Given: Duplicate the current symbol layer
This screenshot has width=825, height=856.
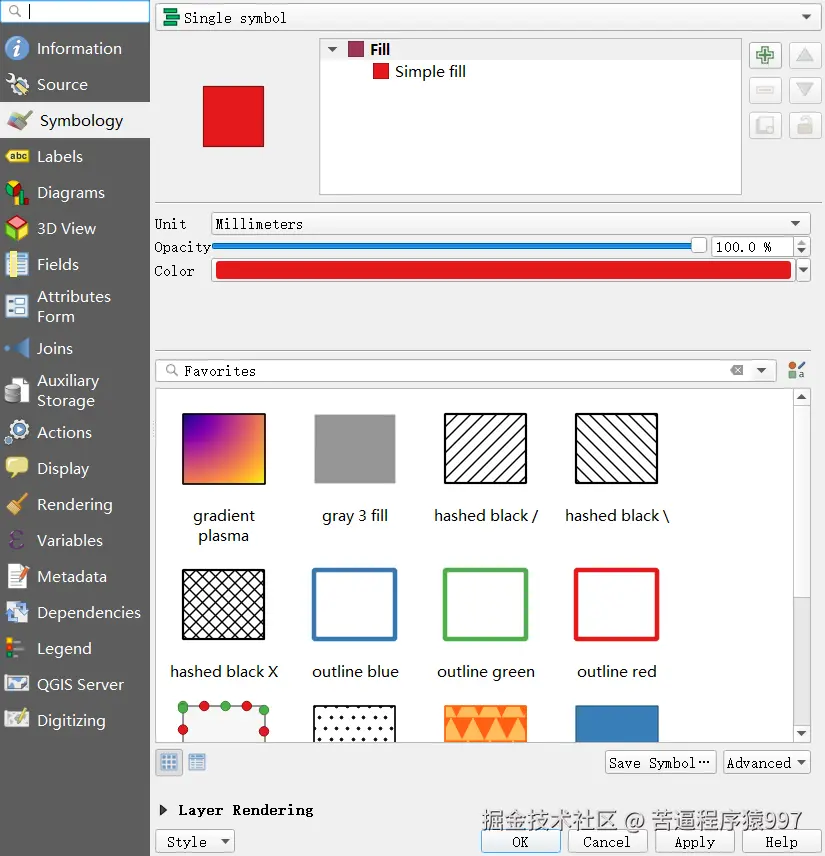Looking at the screenshot, I should pyautogui.click(x=765, y=126).
